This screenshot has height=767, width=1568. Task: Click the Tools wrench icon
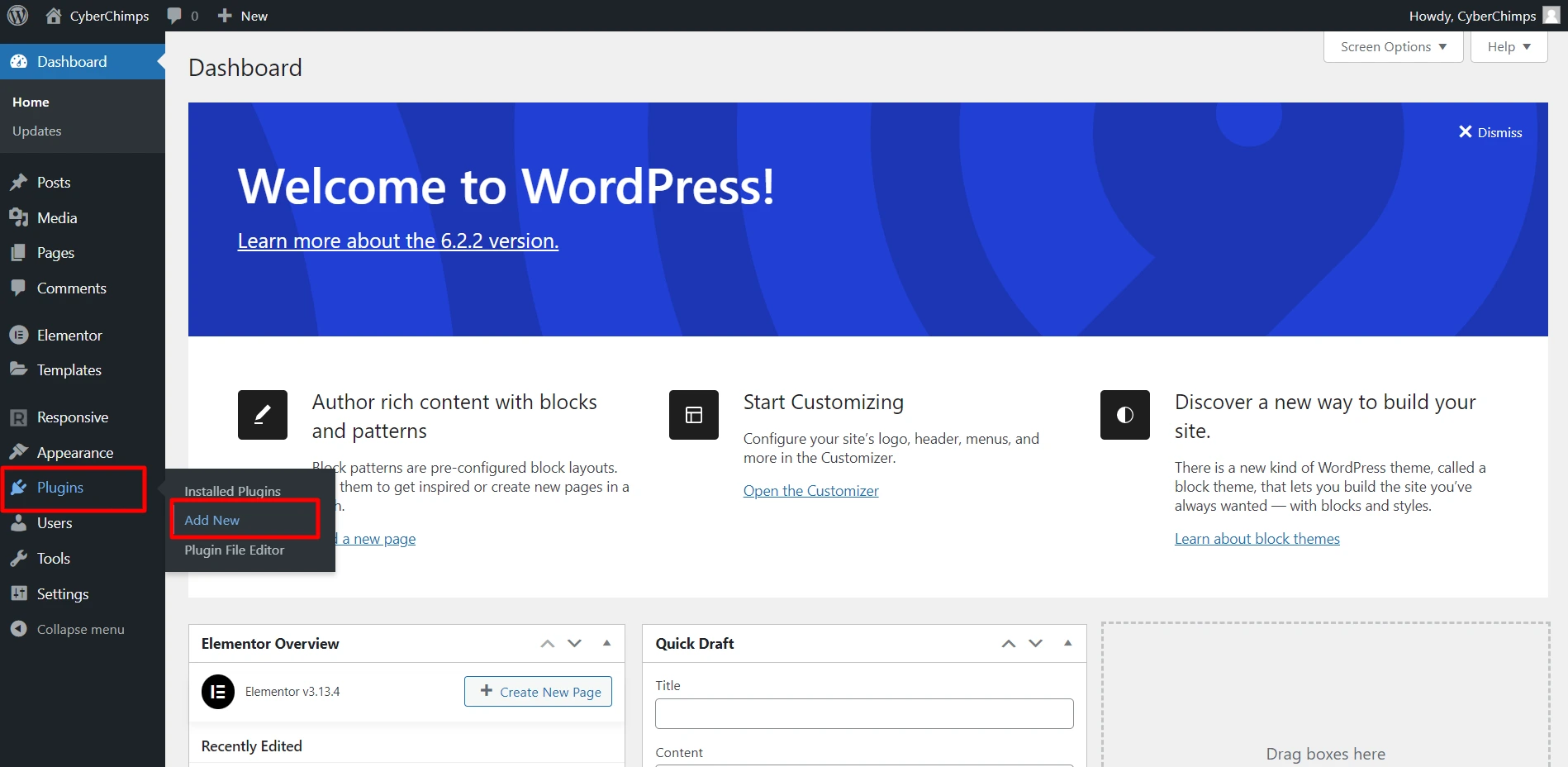click(x=19, y=559)
